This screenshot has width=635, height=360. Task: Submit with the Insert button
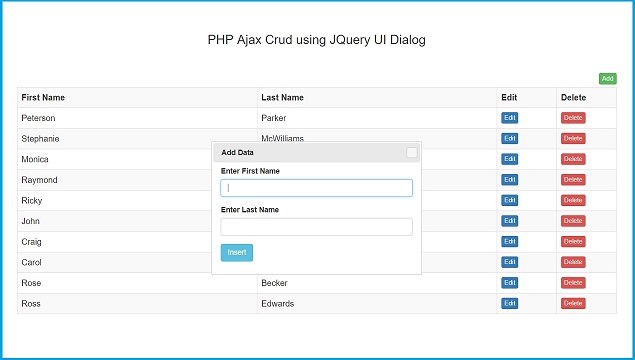coord(237,253)
